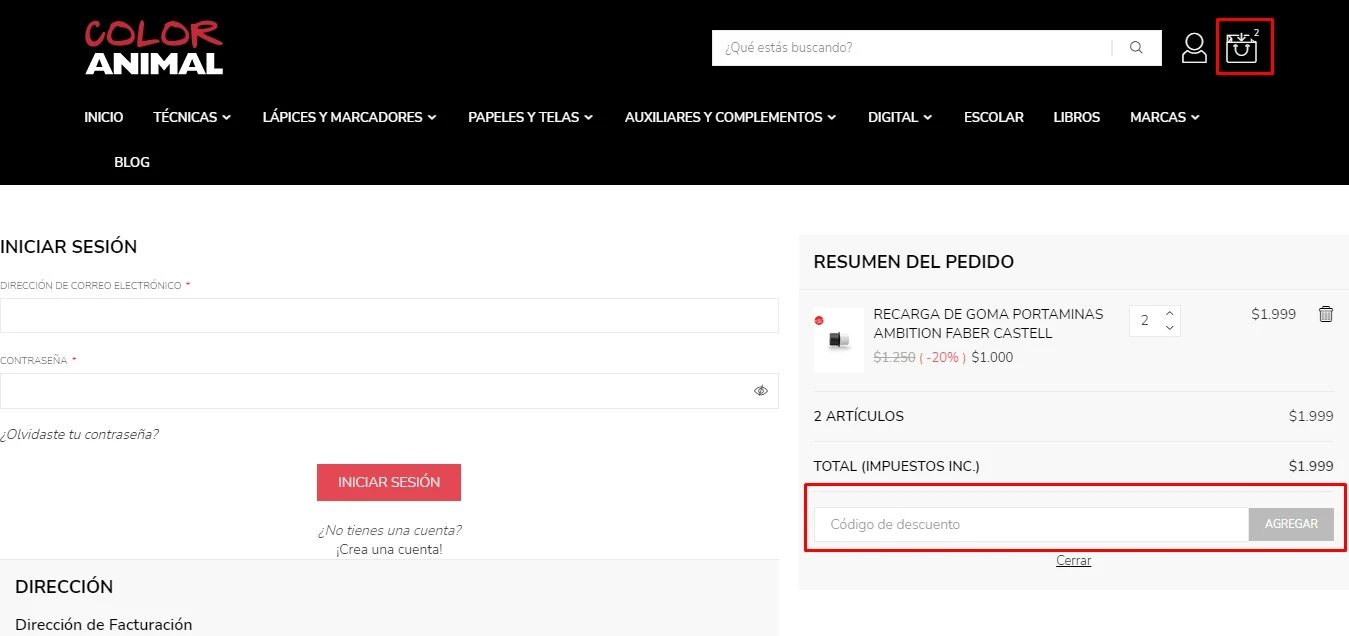Expand the Técnicas dropdown menu
The height and width of the screenshot is (636, 1349).
(x=192, y=117)
